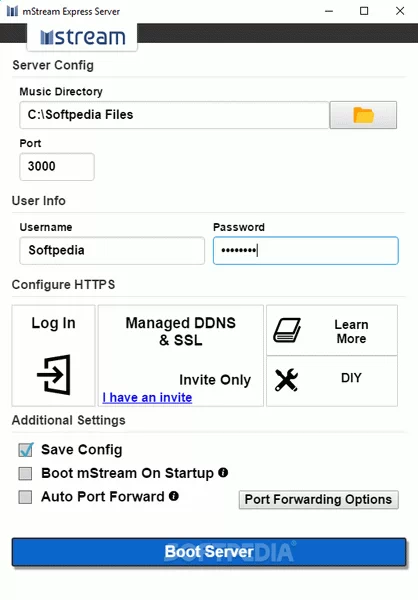Enable Boot mStream On Startup checkbox
This screenshot has width=418, height=600.
(25, 473)
